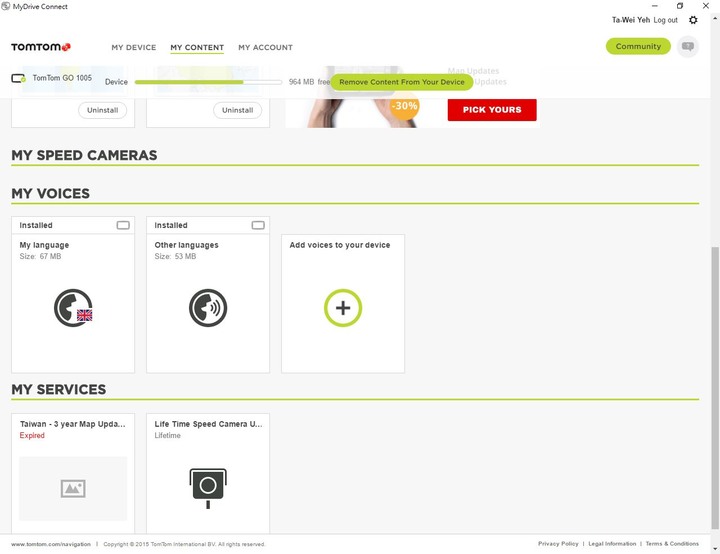Click the 'Taiwan - 3 year Map Upda...' title
The image size is (720, 554).
73,424
